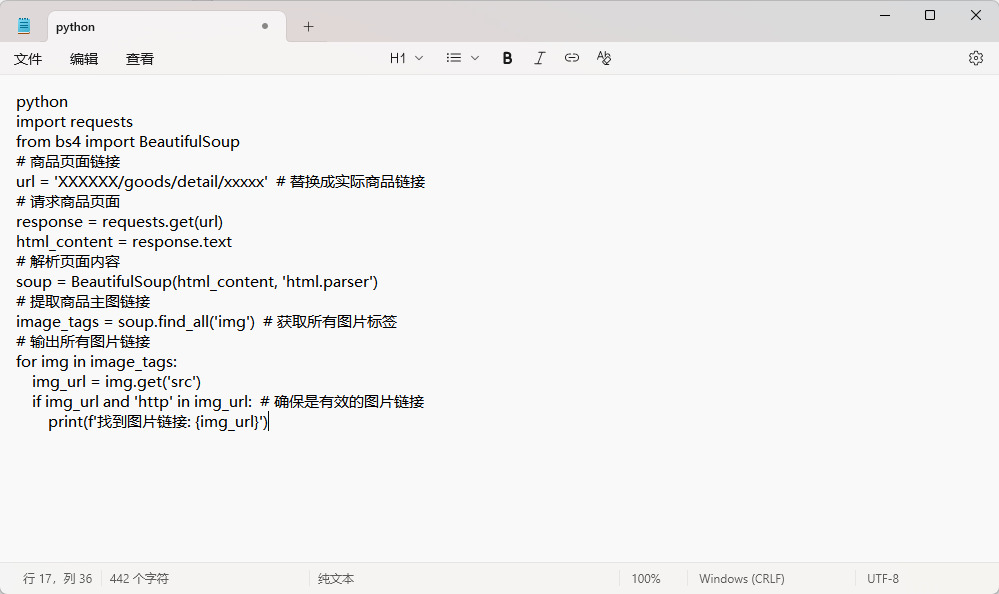Viewport: 999px width, 594px height.
Task: Click the line 'html_content = response.text'
Action: [x=124, y=242]
